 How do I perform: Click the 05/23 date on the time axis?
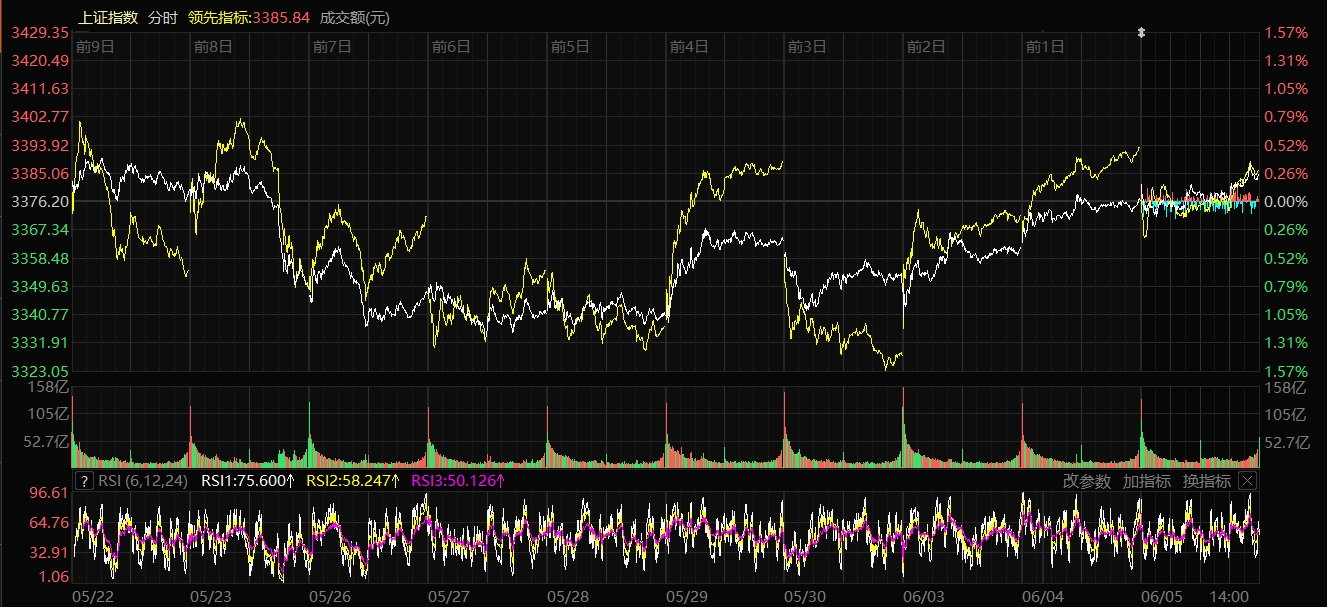[212, 596]
